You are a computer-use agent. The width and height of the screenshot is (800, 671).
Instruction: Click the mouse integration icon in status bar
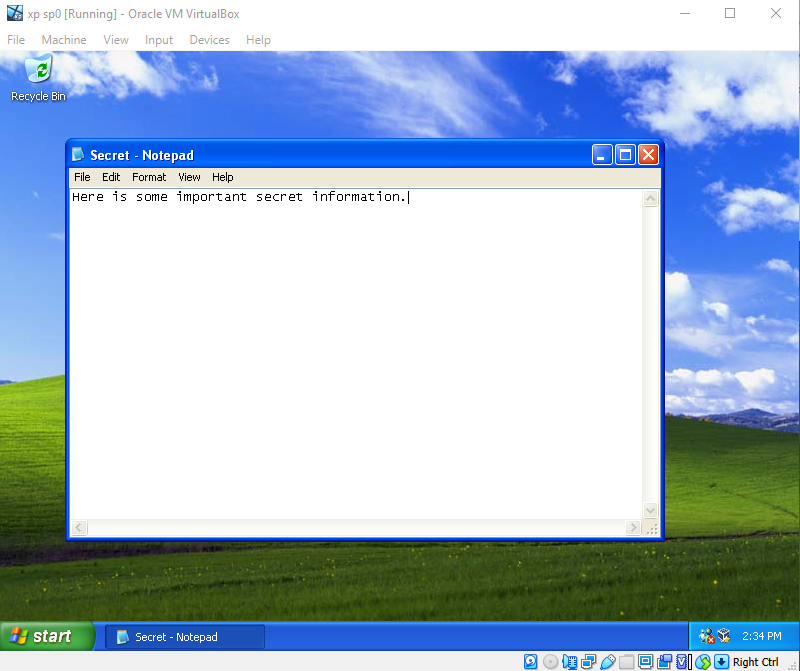[x=703, y=662]
